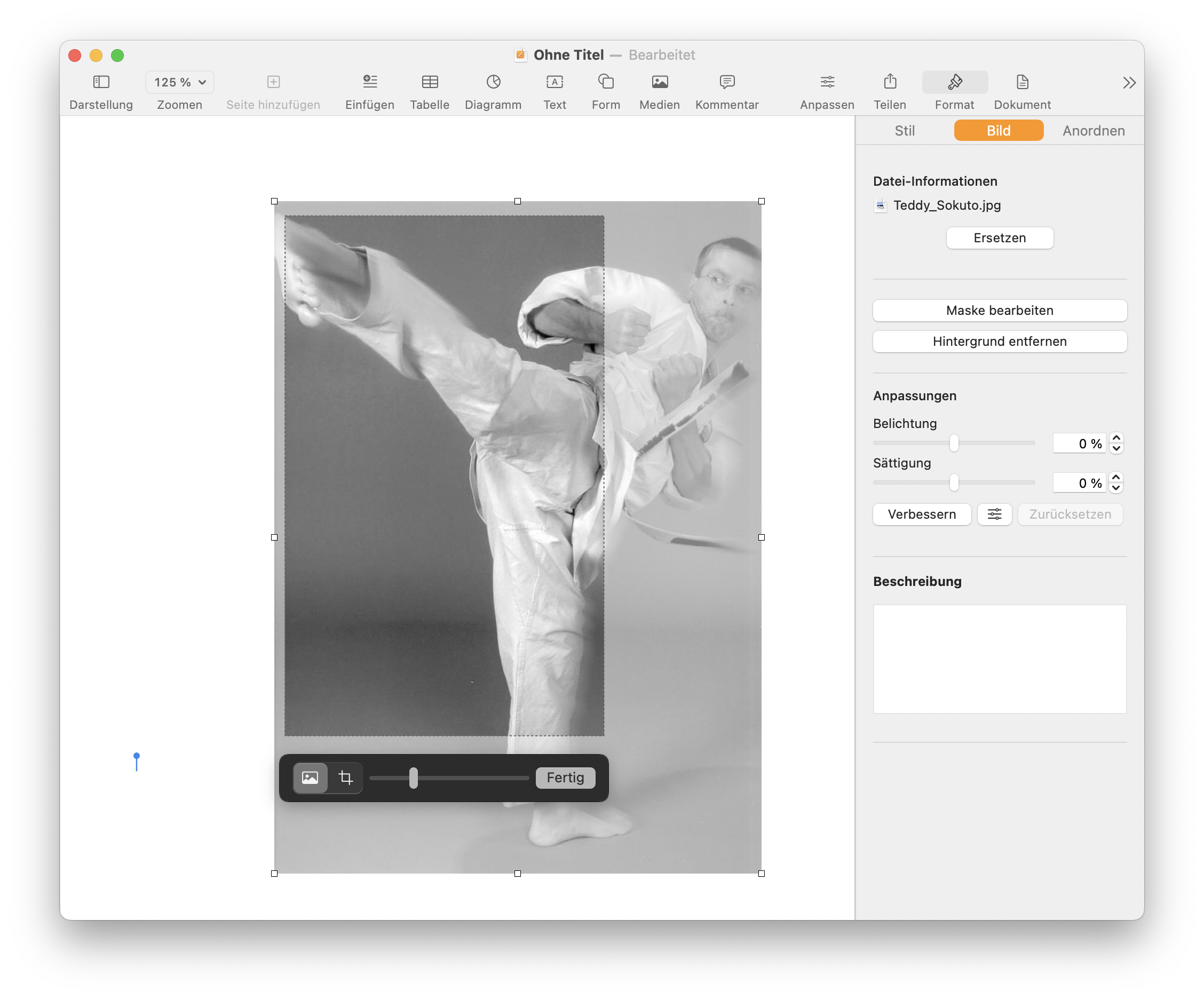Image resolution: width=1204 pixels, height=999 pixels.
Task: Open the Dokument inspector
Action: (x=1022, y=82)
